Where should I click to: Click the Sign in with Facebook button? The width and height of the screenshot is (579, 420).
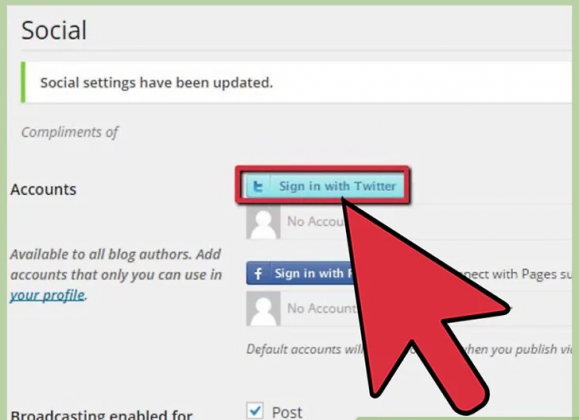click(300, 273)
